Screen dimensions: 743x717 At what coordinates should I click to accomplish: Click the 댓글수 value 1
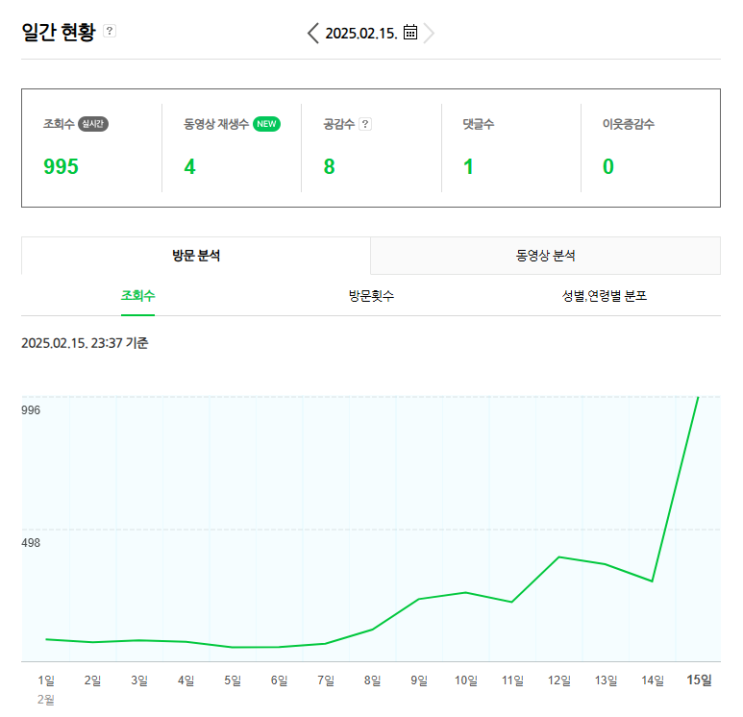coord(468,166)
